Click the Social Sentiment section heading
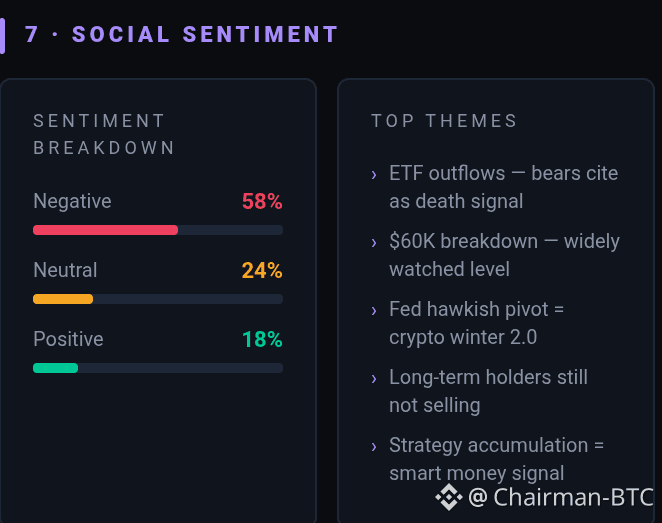The image size is (662, 523). pyautogui.click(x=182, y=34)
